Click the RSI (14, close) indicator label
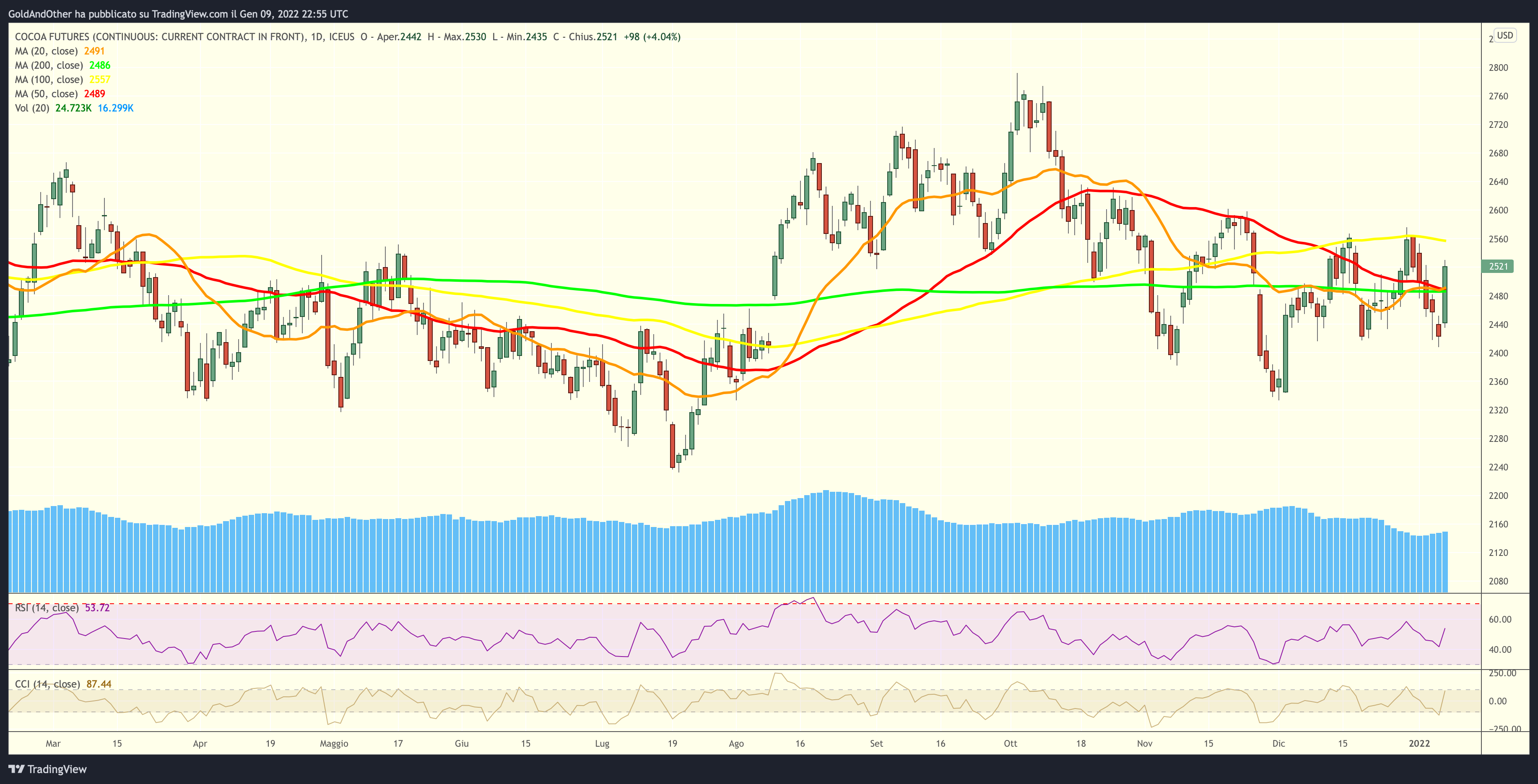The image size is (1538, 784). click(x=47, y=608)
